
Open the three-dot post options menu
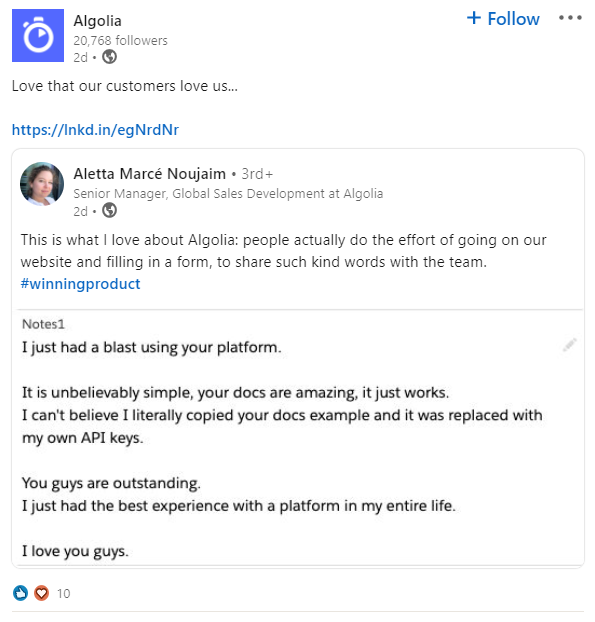point(570,18)
